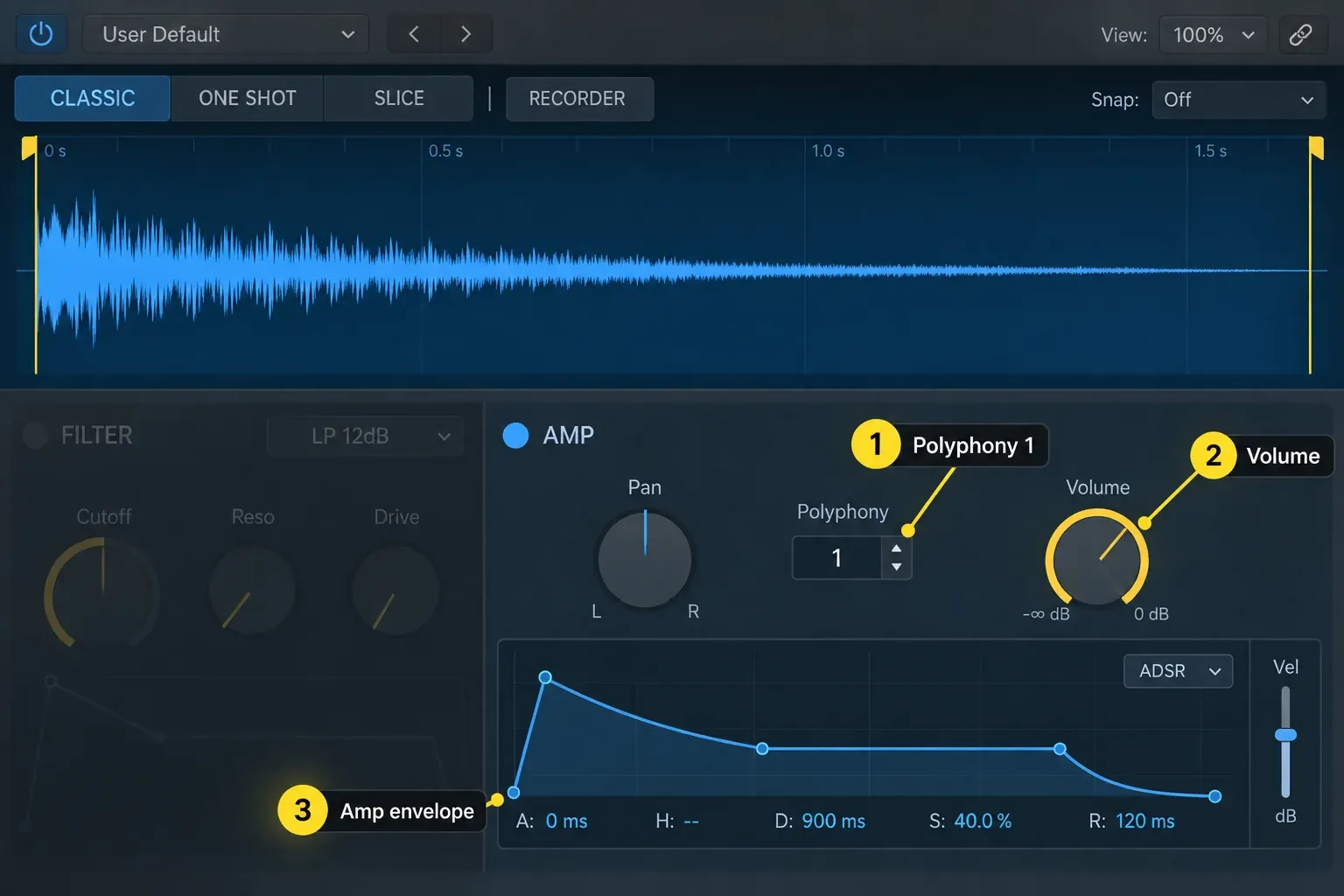This screenshot has width=1344, height=896.
Task: Go to the next preset
Action: click(x=466, y=34)
